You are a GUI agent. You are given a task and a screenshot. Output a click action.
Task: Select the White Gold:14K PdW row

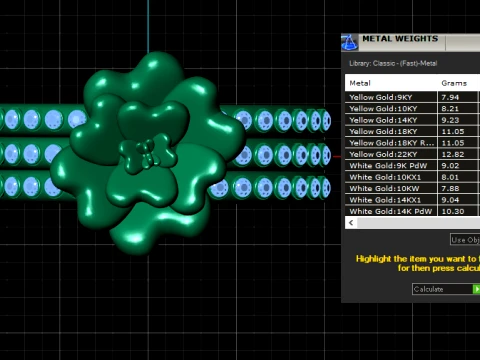tap(413, 211)
